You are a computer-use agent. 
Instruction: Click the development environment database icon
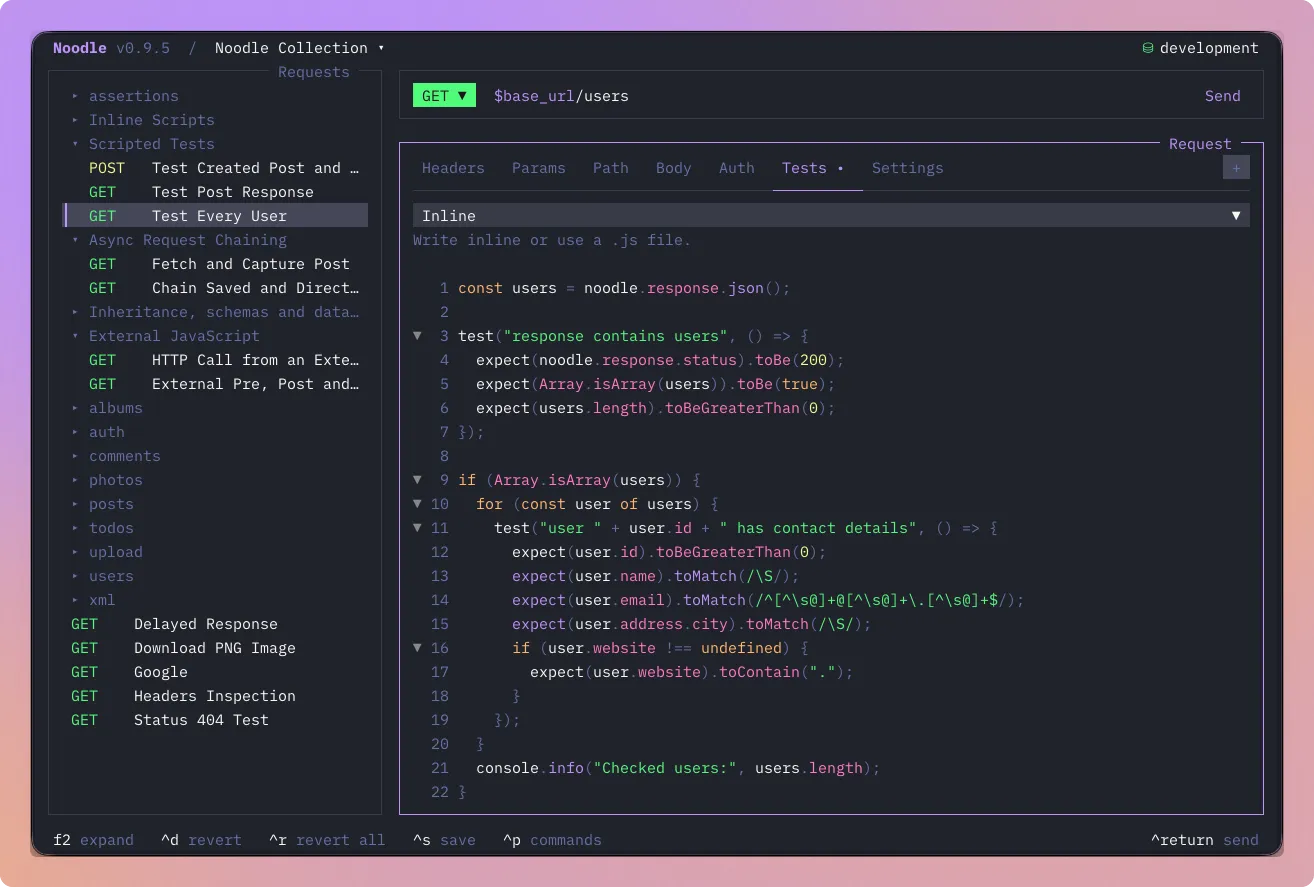click(x=1148, y=48)
